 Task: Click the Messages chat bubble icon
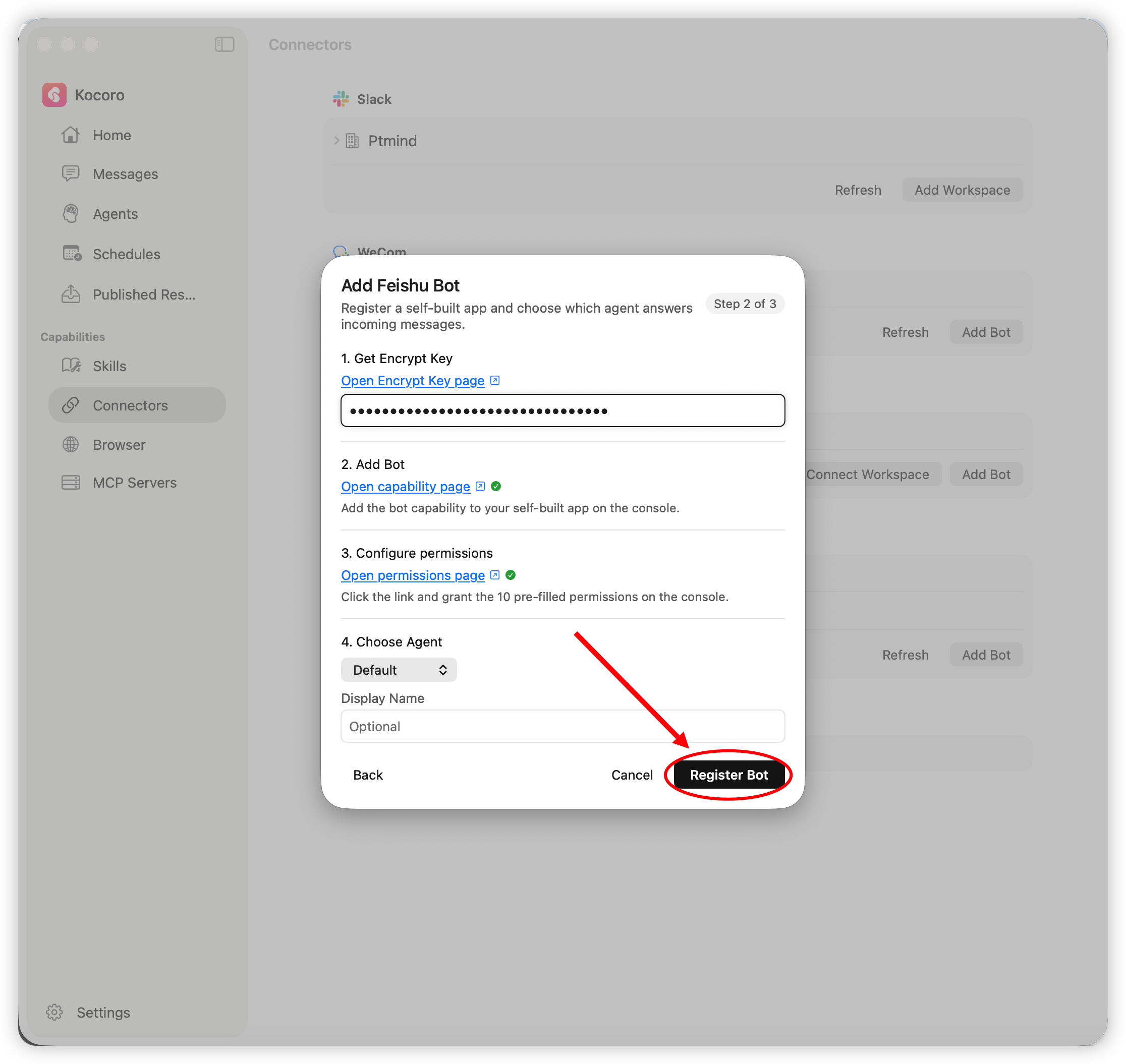(71, 173)
